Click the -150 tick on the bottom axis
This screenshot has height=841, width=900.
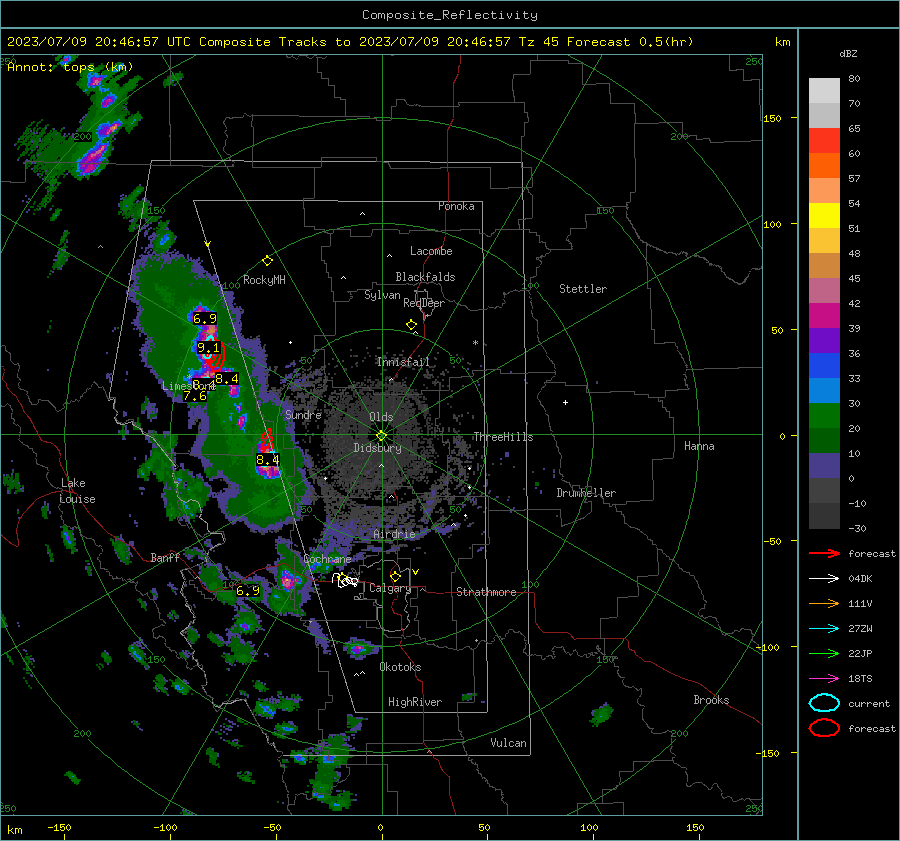pos(59,827)
